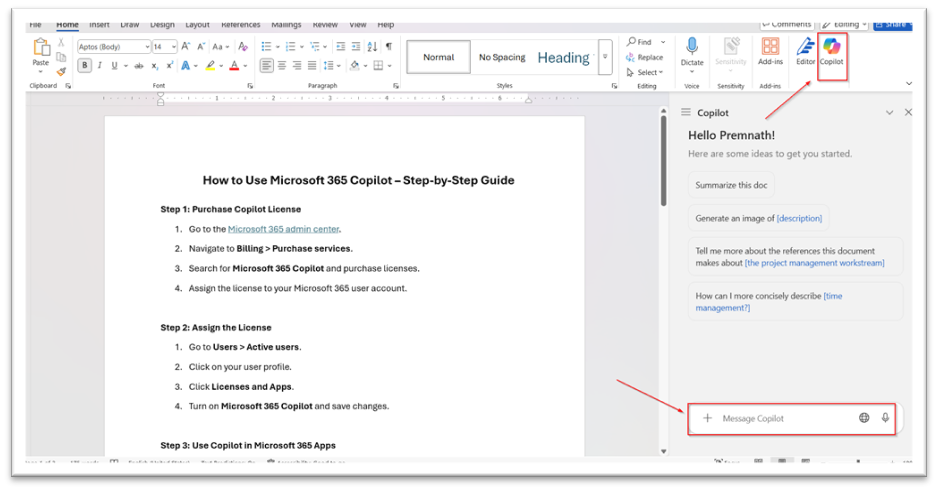Apply red Font Color button
Viewport: 938px width, 491px height.
coord(234,66)
